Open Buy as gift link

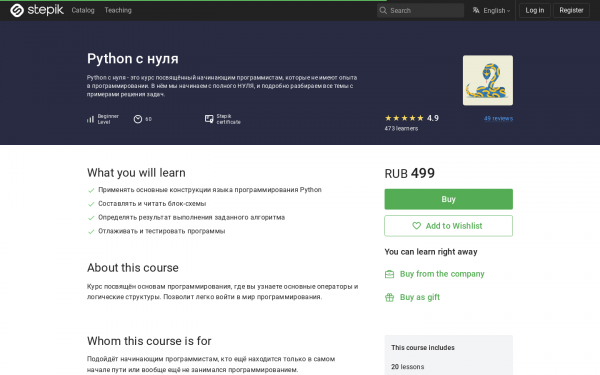point(420,297)
